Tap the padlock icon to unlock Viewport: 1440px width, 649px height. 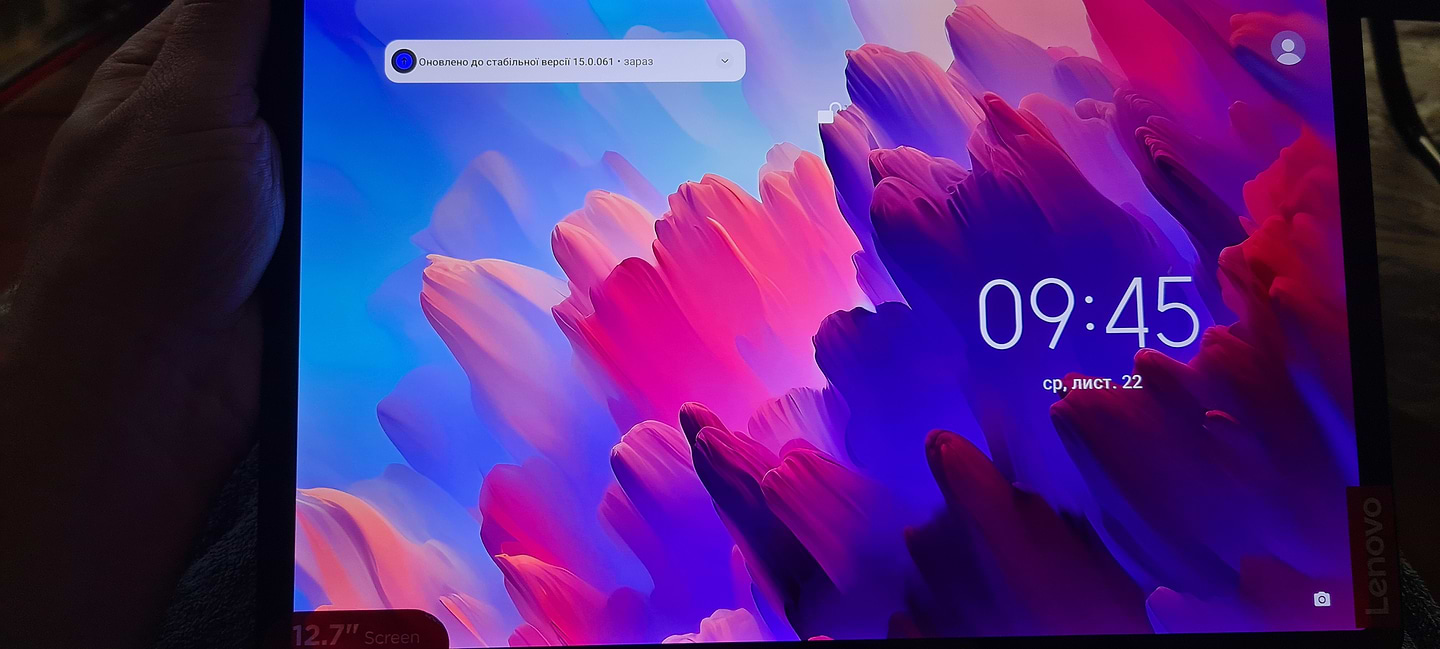click(830, 113)
